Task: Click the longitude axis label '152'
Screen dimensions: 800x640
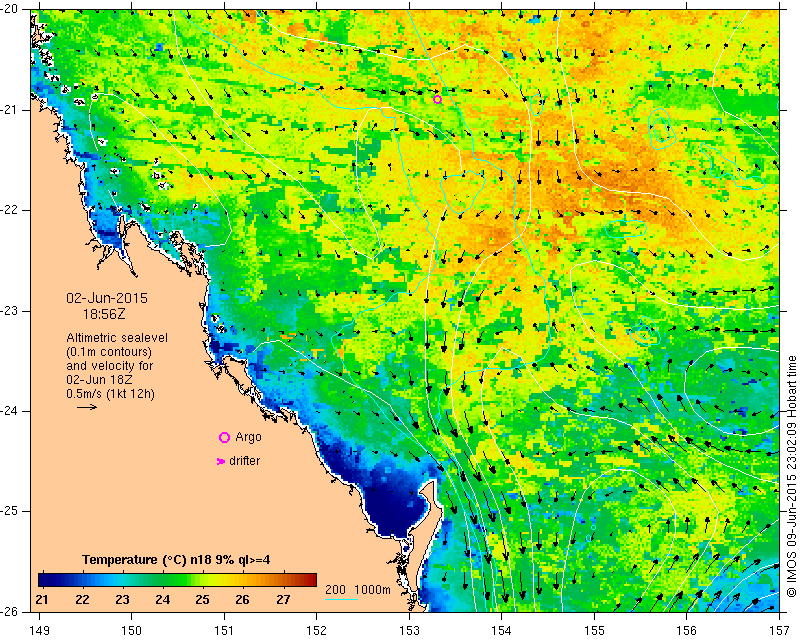Action: pos(316,631)
